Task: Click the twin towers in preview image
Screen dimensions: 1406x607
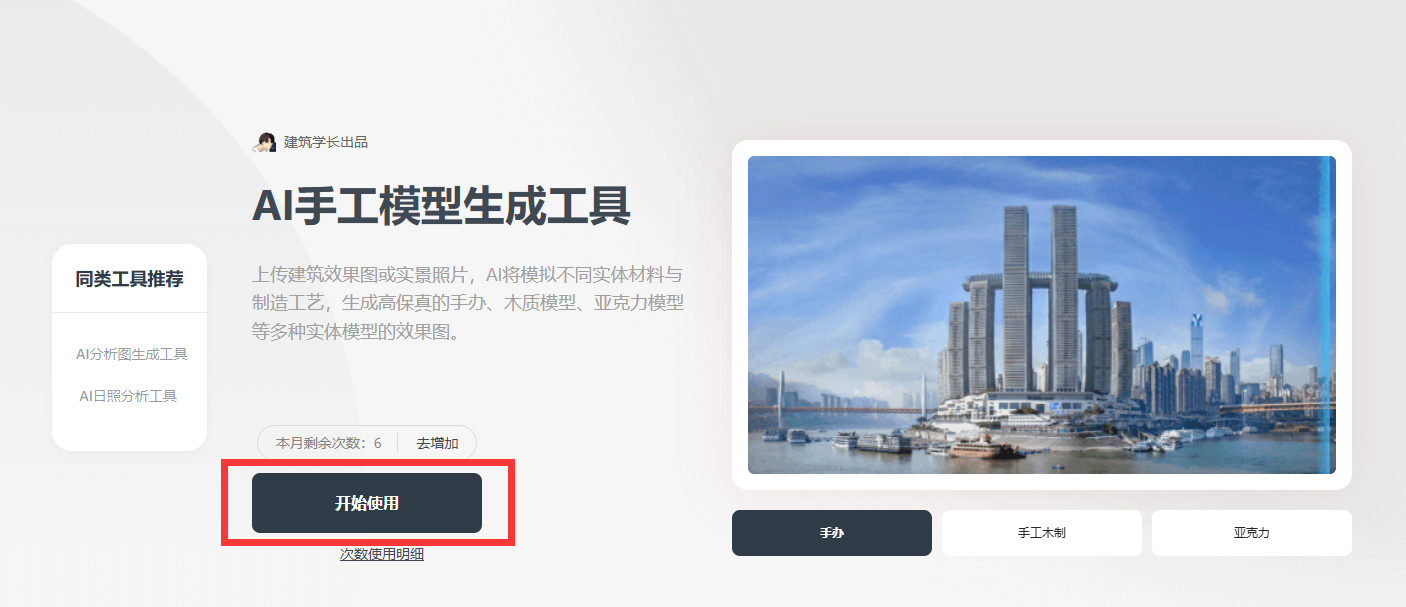Action: click(1040, 298)
